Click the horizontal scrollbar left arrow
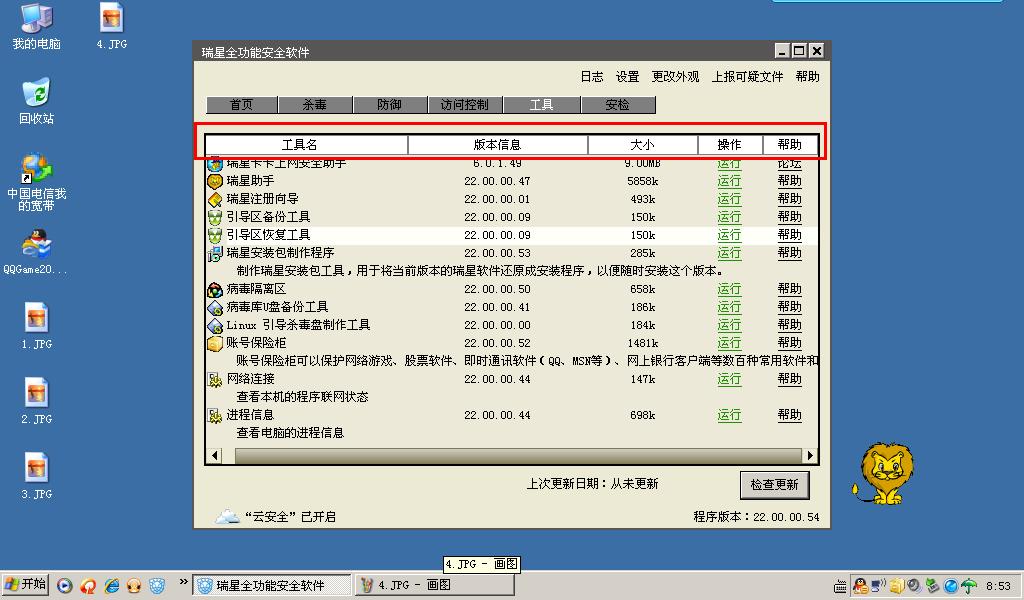 pos(214,456)
